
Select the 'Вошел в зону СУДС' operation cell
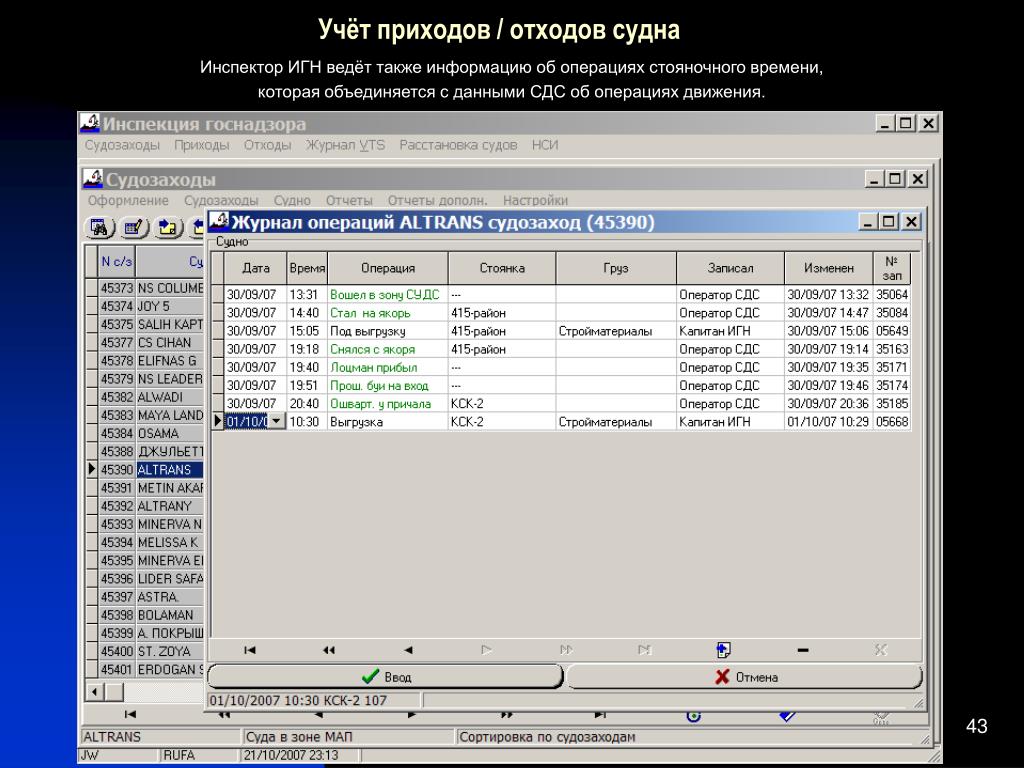(x=388, y=295)
